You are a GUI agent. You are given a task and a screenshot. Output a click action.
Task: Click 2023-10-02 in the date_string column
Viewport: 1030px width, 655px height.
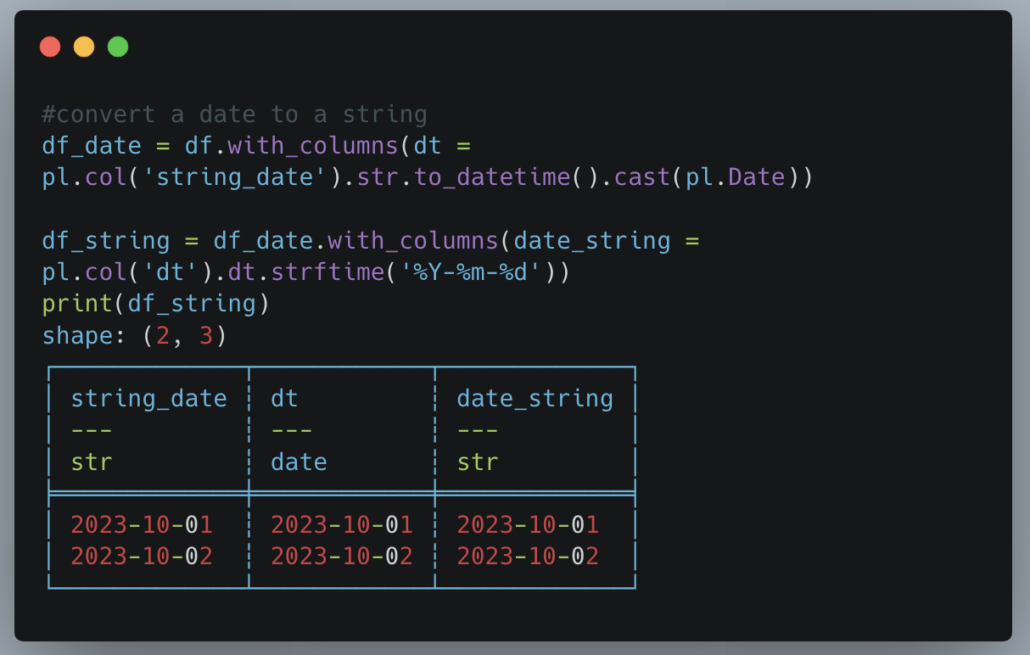point(527,556)
